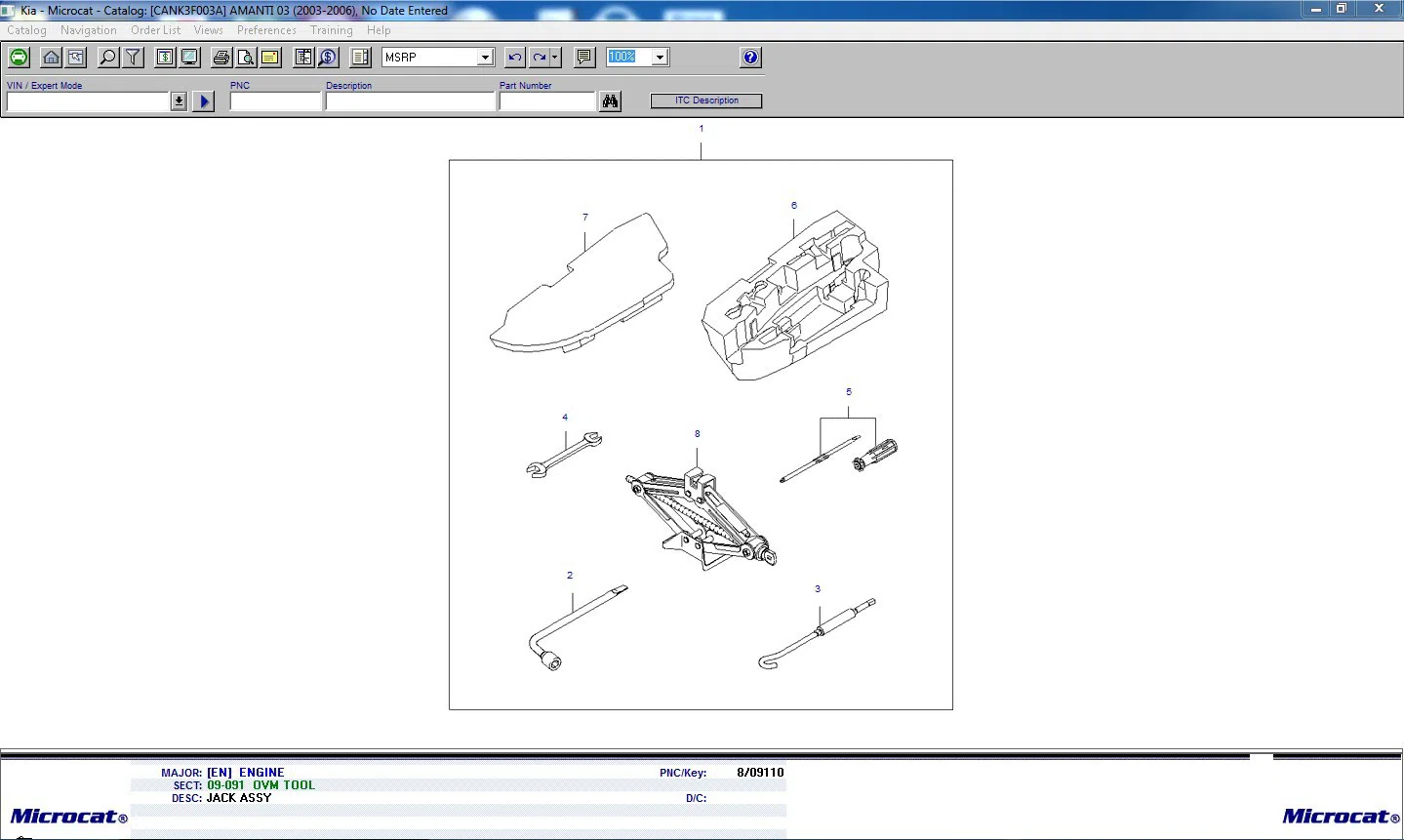
Task: Close the Microcat window
Action: tap(1379, 9)
